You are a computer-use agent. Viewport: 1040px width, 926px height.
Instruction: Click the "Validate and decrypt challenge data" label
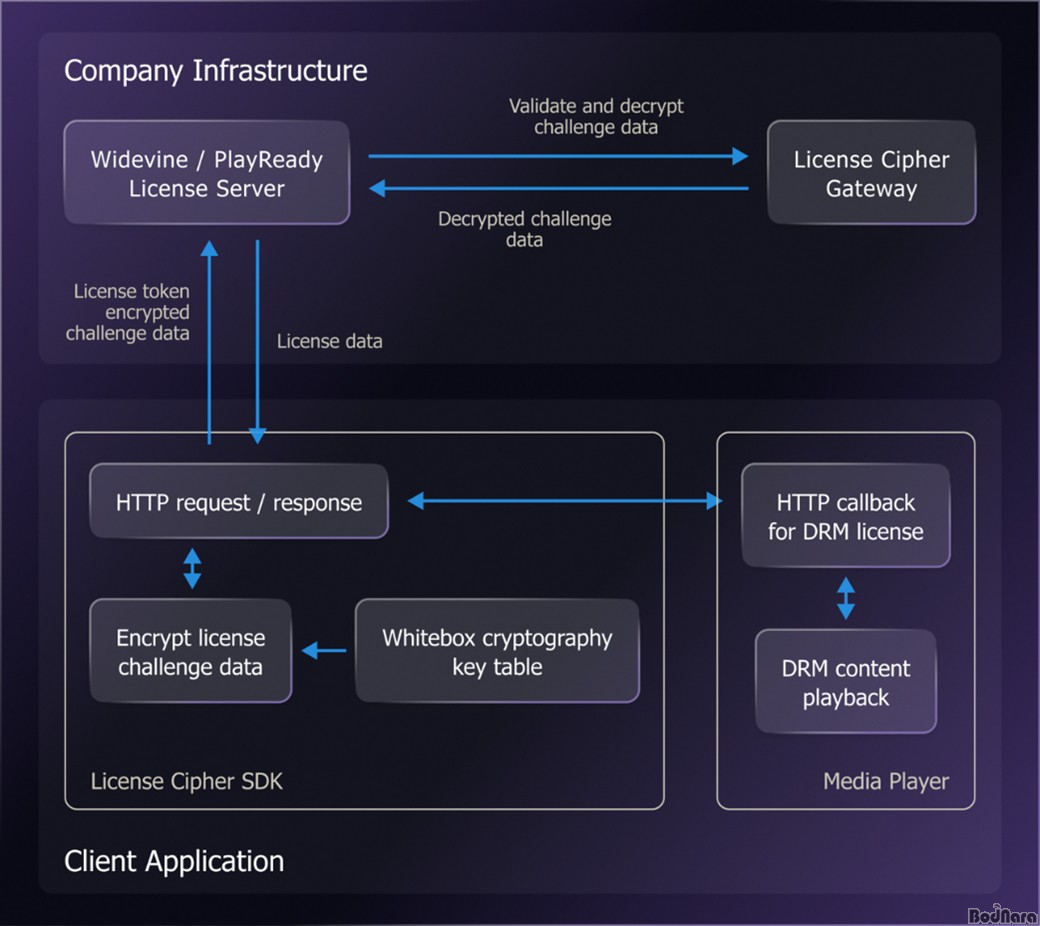click(x=596, y=116)
